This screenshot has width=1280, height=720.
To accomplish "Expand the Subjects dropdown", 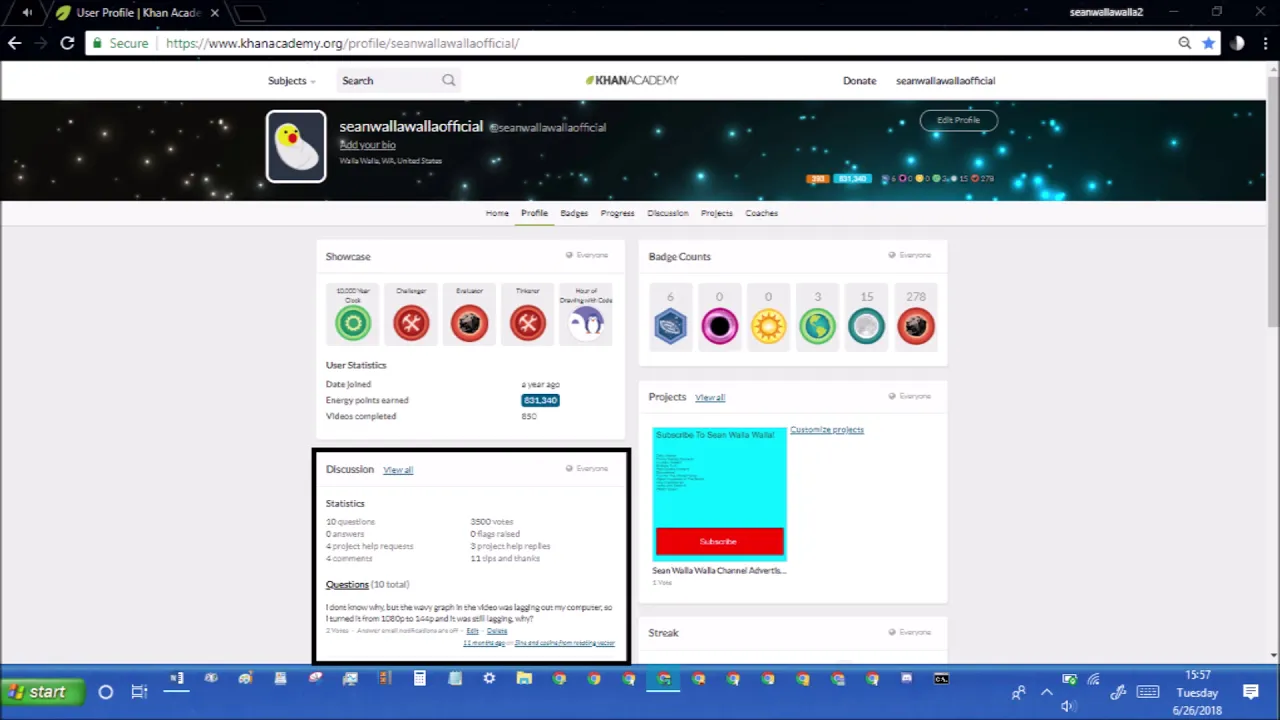I will pos(291,81).
